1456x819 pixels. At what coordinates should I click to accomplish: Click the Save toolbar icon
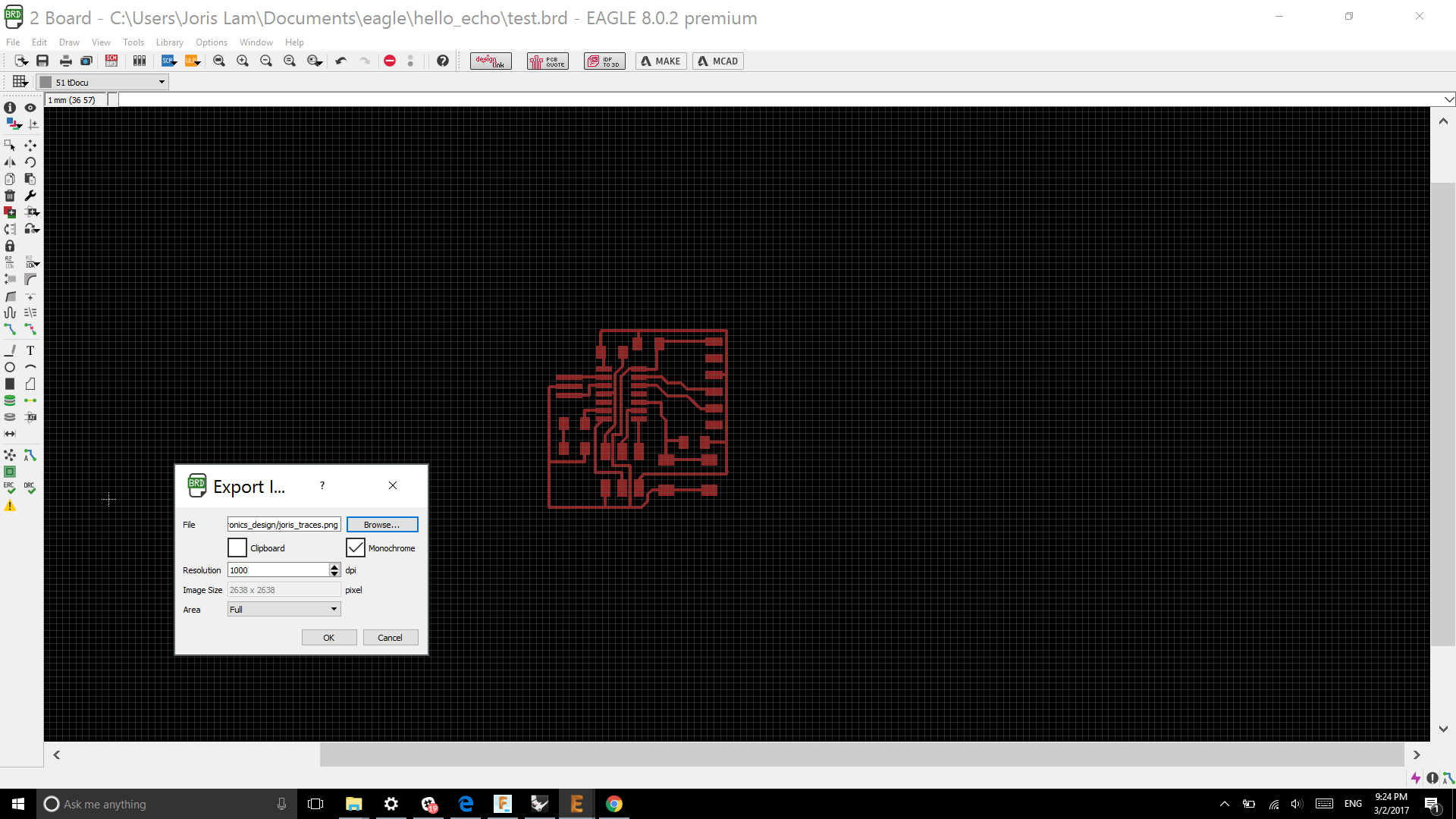tap(42, 61)
